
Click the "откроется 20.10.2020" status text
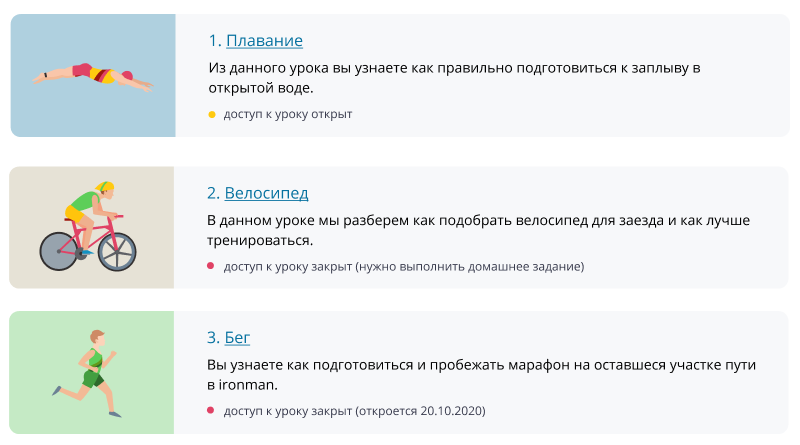pos(420,411)
